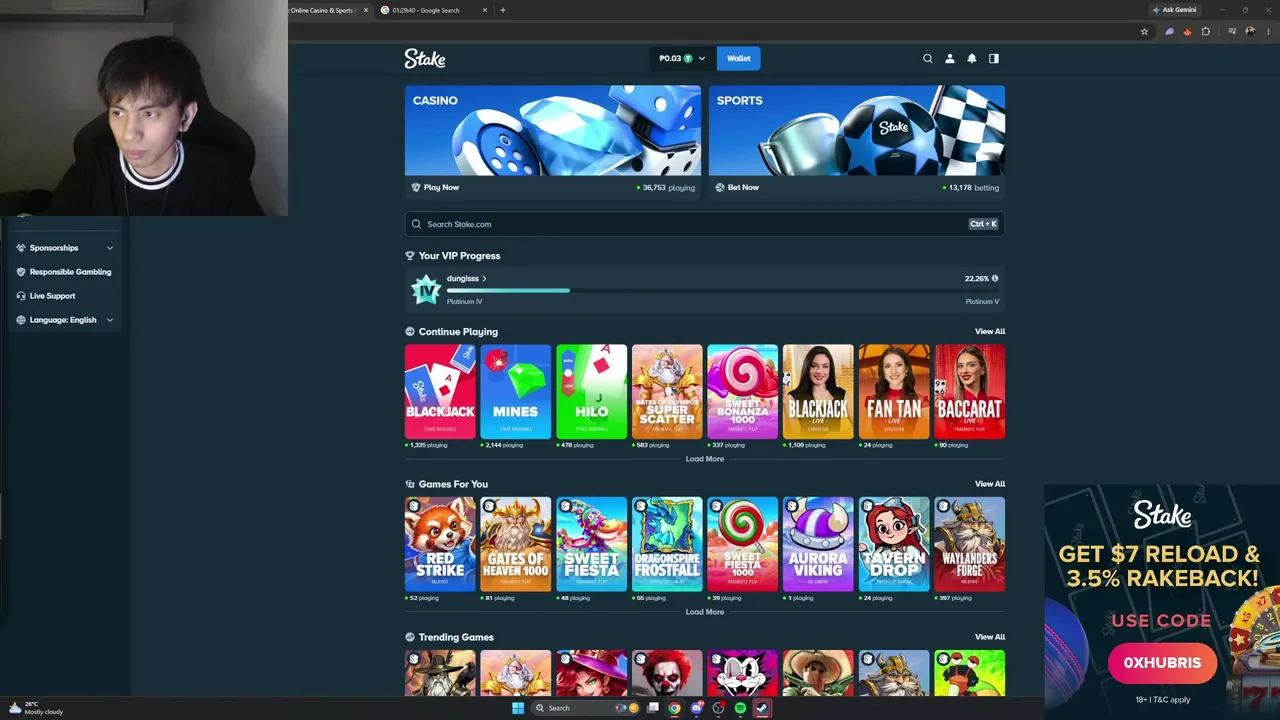Click the weather widget on the taskbar

pos(36,708)
